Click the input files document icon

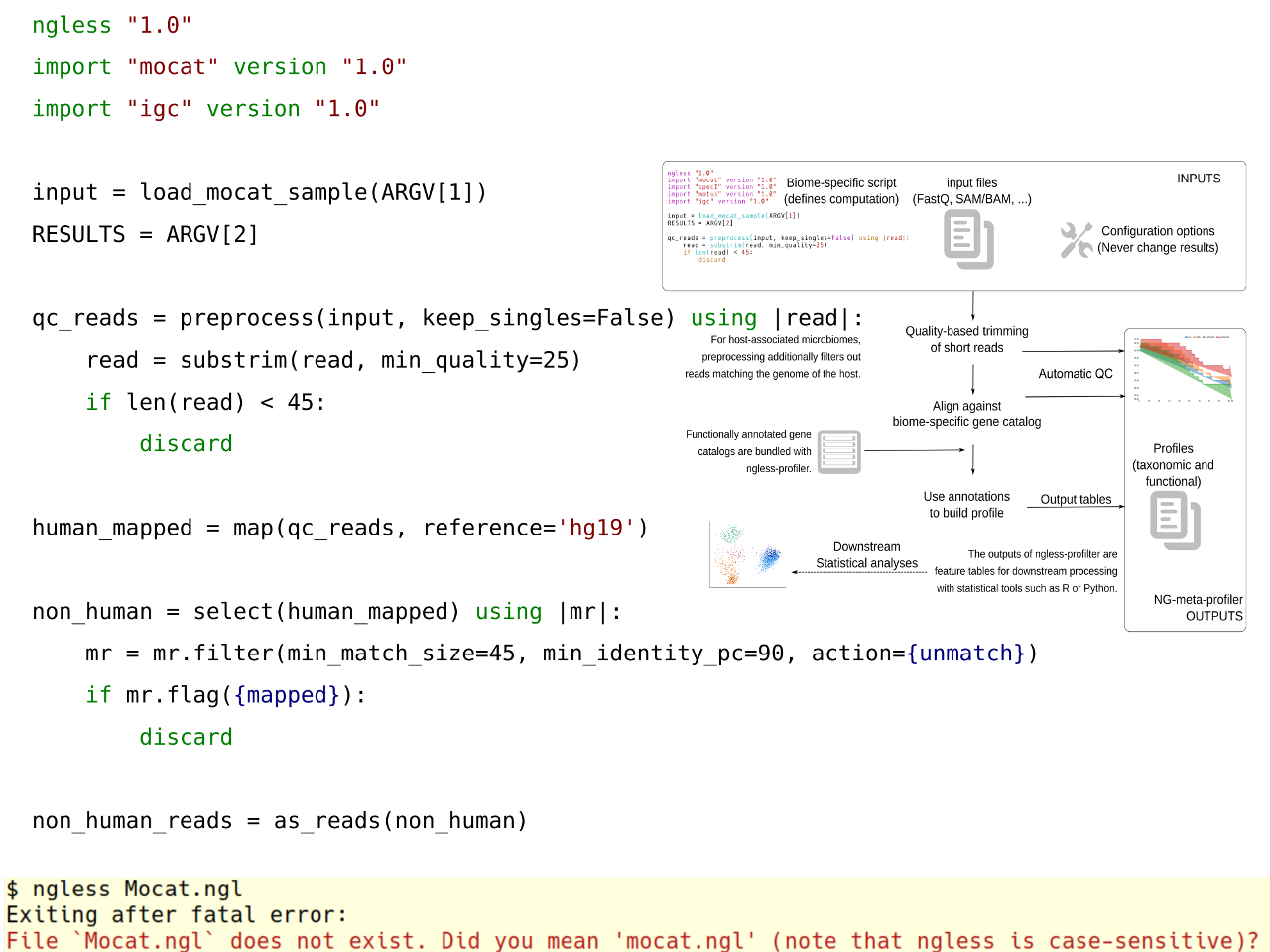(x=968, y=238)
